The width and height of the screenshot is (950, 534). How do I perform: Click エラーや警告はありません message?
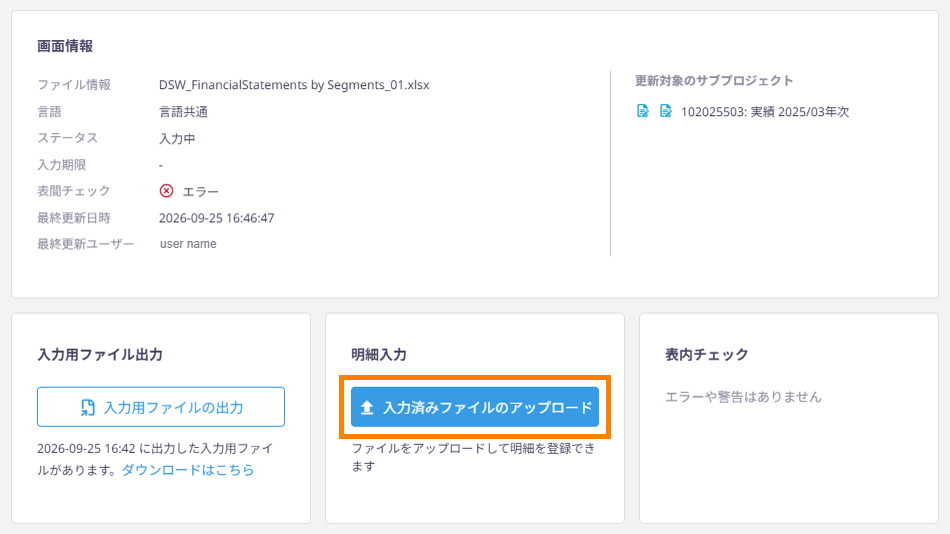[x=743, y=397]
